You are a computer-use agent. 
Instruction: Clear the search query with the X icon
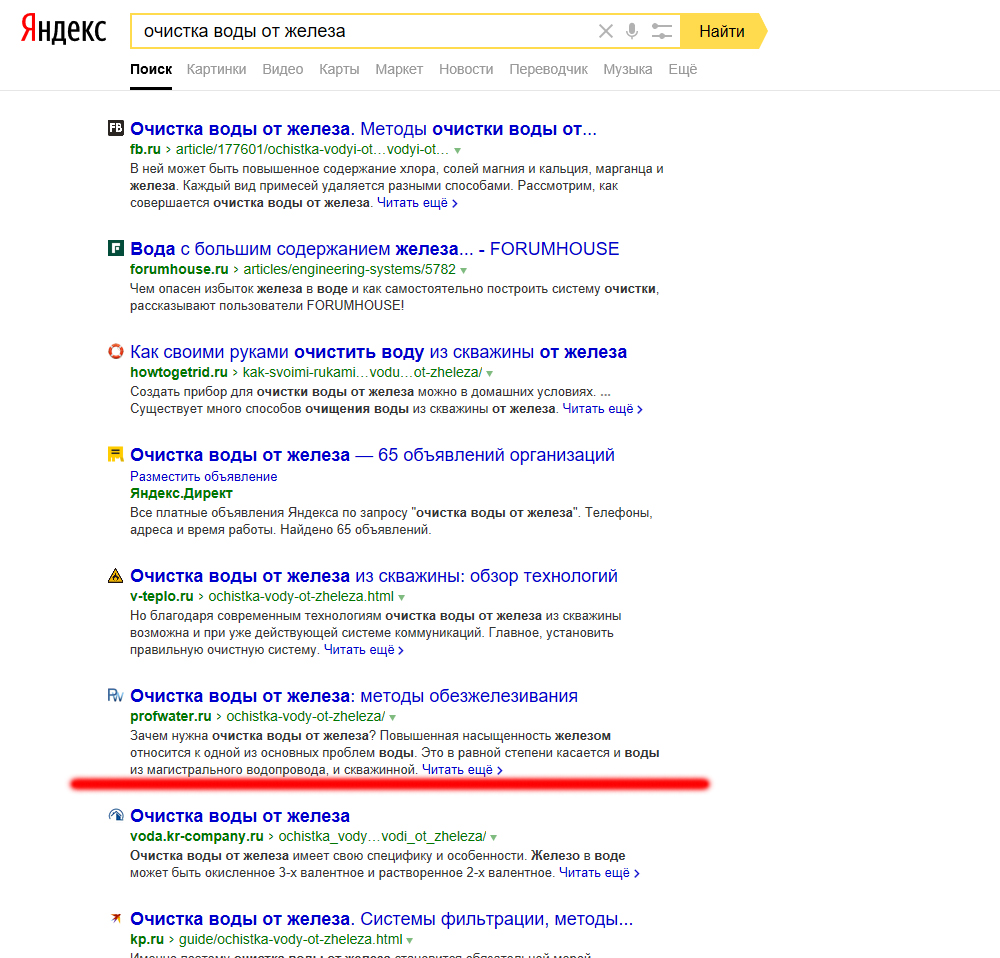pyautogui.click(x=606, y=31)
